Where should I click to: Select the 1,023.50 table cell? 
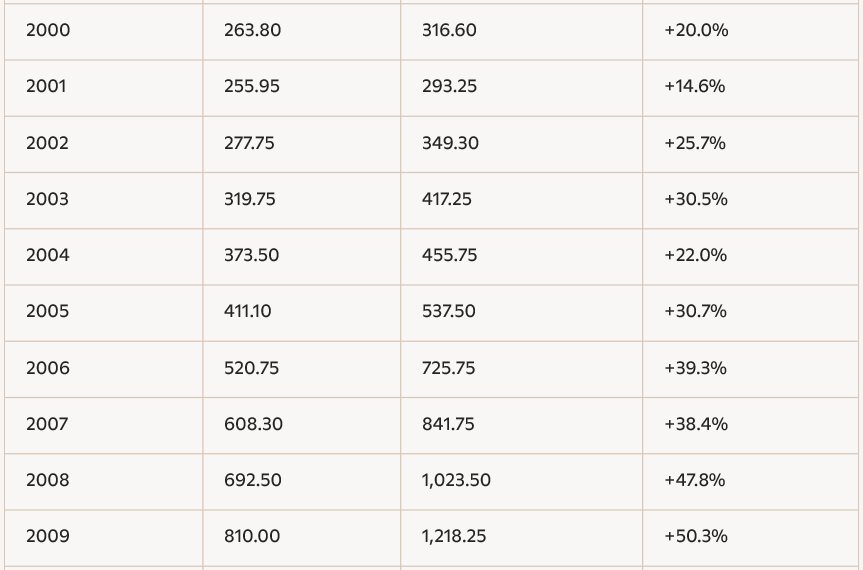coord(456,480)
